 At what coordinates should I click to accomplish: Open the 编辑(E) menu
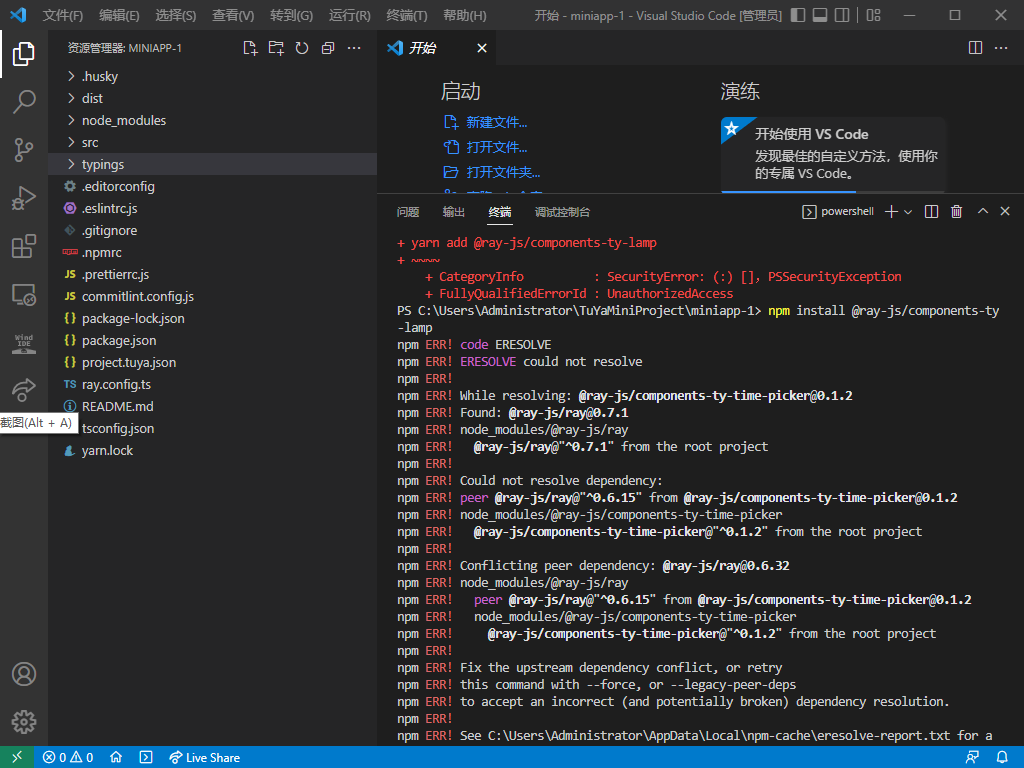120,15
